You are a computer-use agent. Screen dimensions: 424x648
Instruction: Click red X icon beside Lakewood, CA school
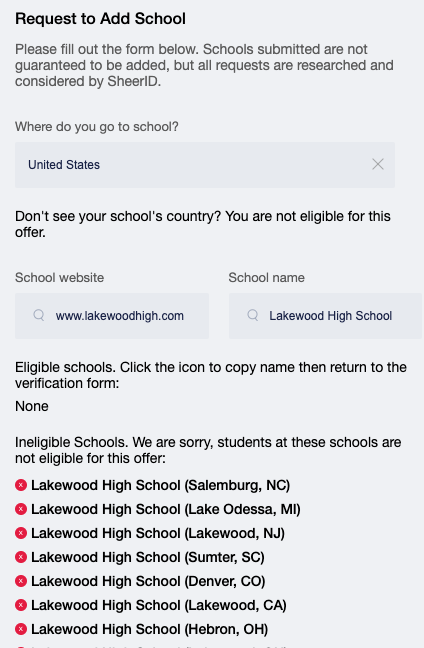point(21,605)
